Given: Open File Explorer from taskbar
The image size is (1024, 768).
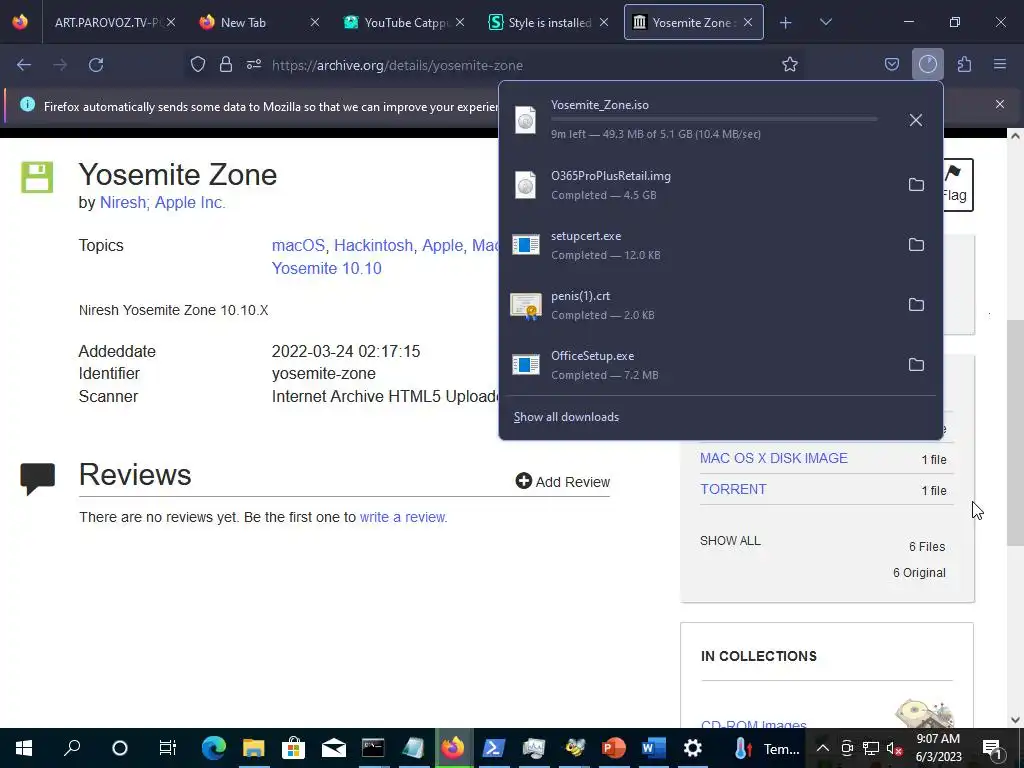Looking at the screenshot, I should pos(254,748).
